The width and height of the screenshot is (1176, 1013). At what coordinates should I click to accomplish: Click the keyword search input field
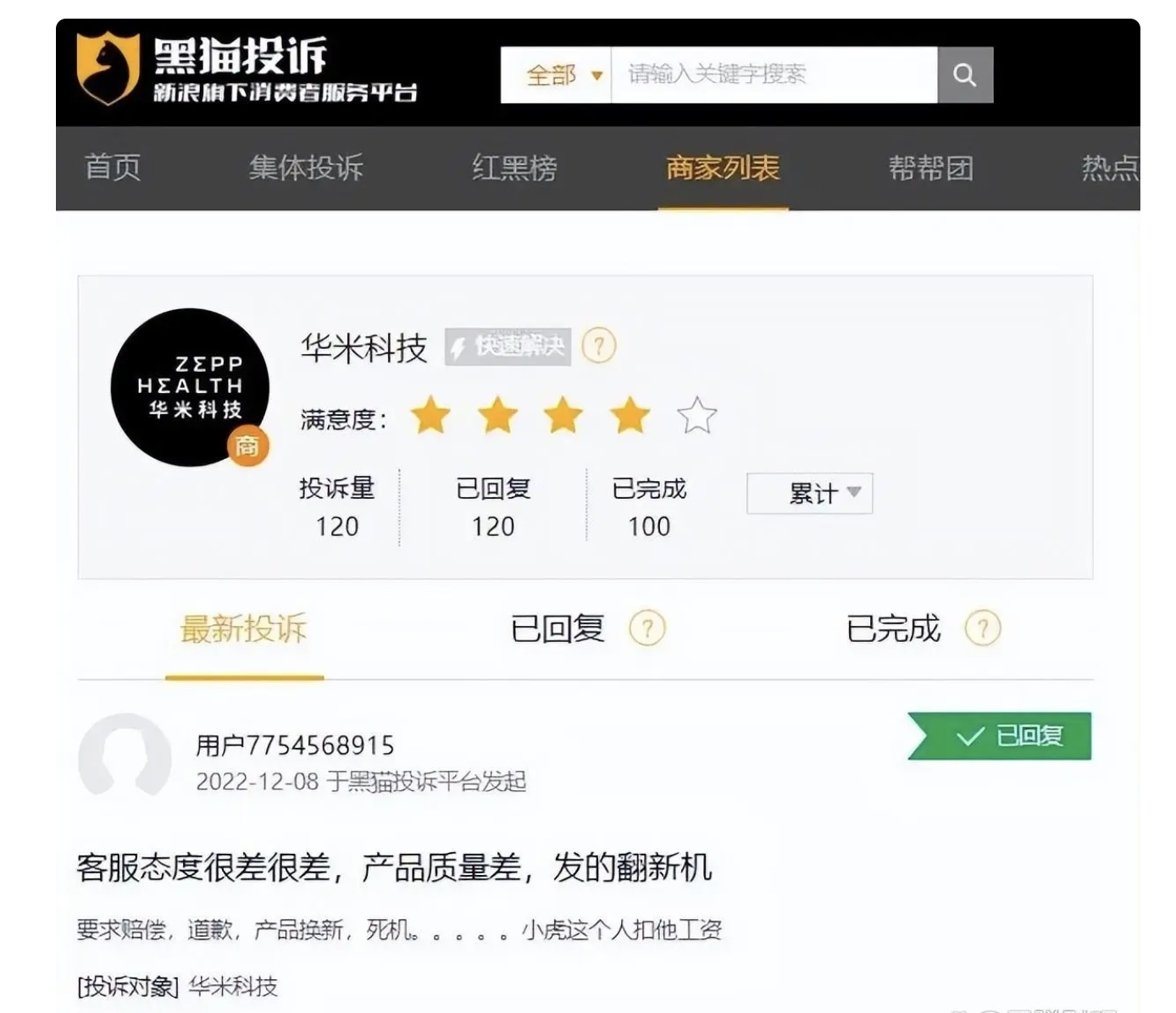tap(773, 75)
